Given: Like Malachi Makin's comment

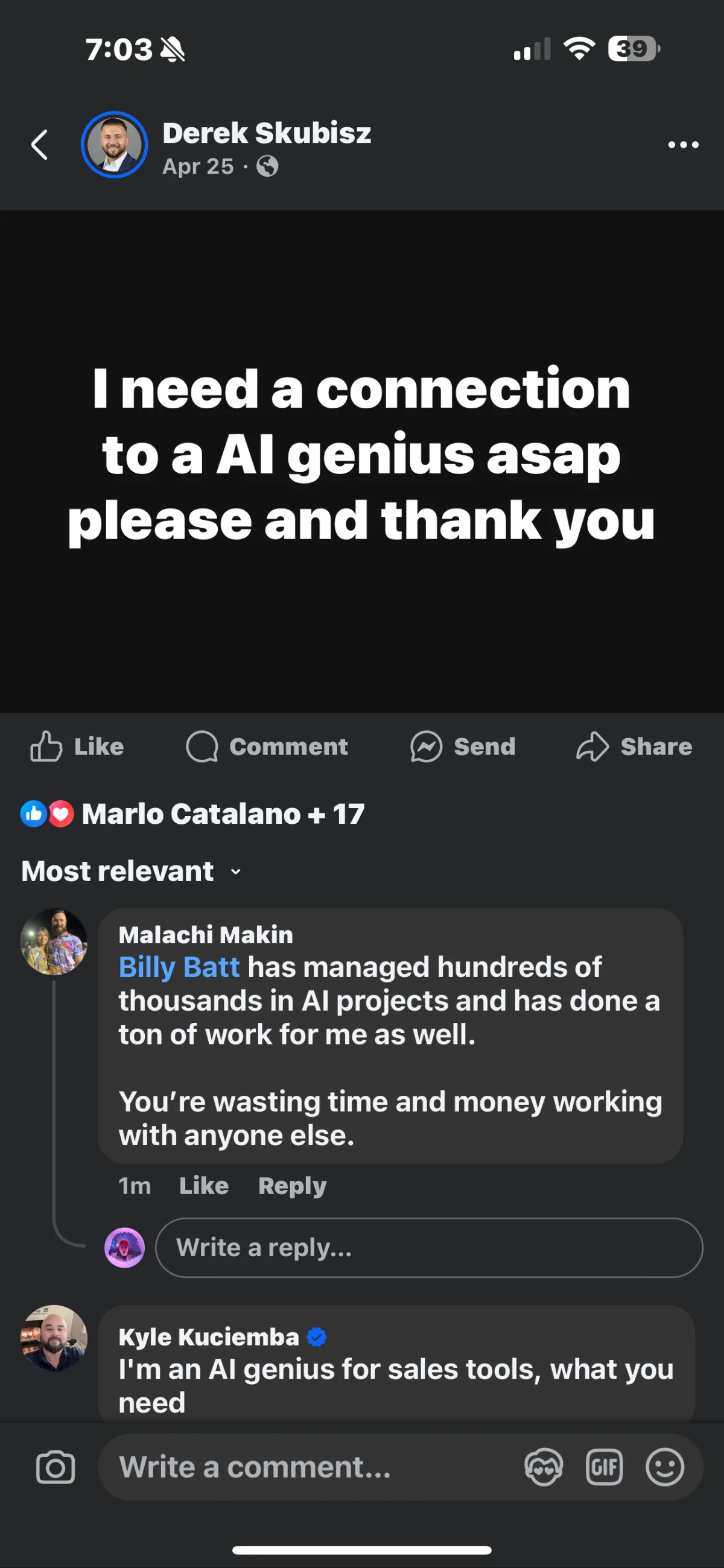Looking at the screenshot, I should point(203,1186).
